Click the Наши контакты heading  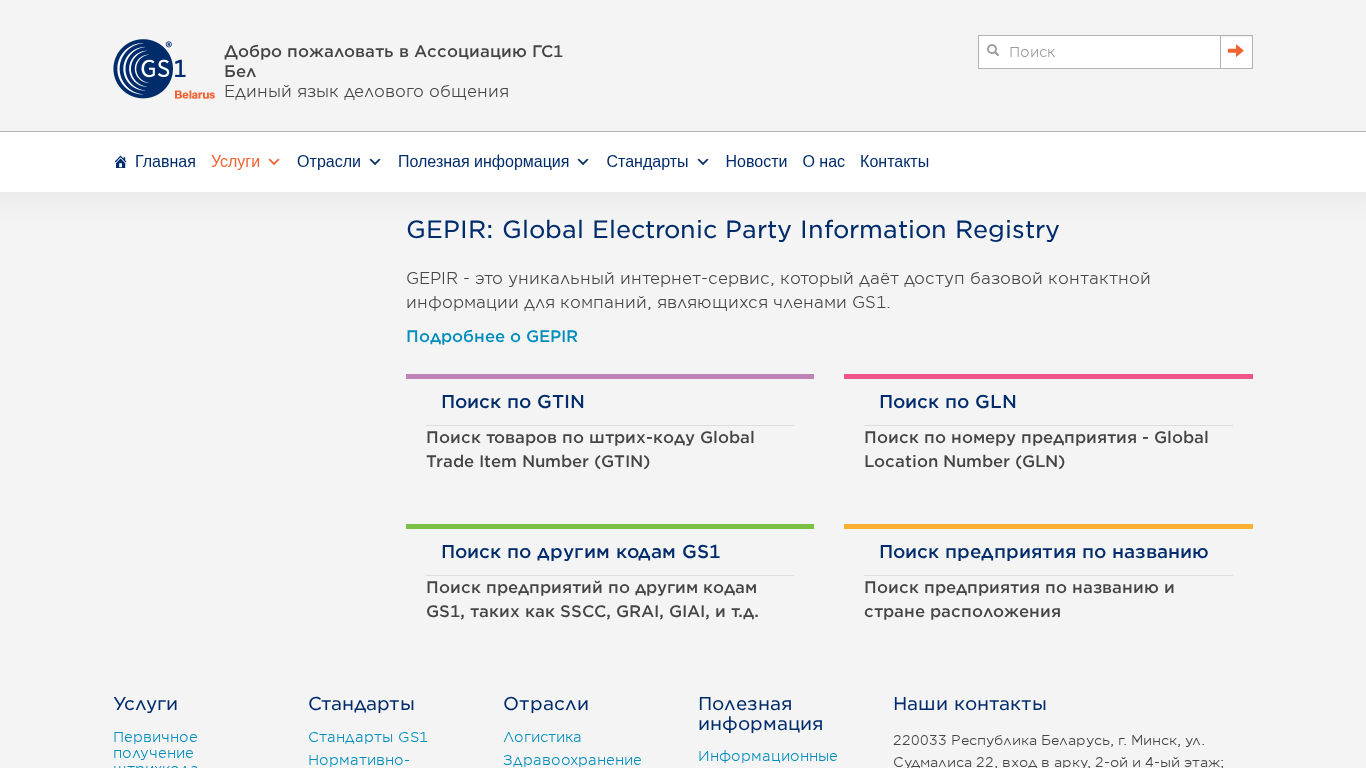970,704
